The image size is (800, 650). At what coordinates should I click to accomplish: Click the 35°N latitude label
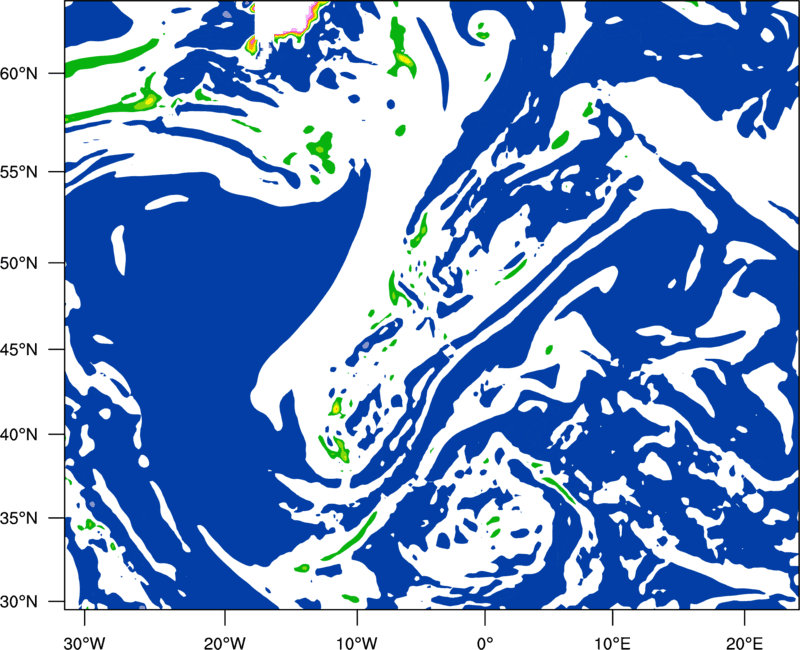point(19,518)
